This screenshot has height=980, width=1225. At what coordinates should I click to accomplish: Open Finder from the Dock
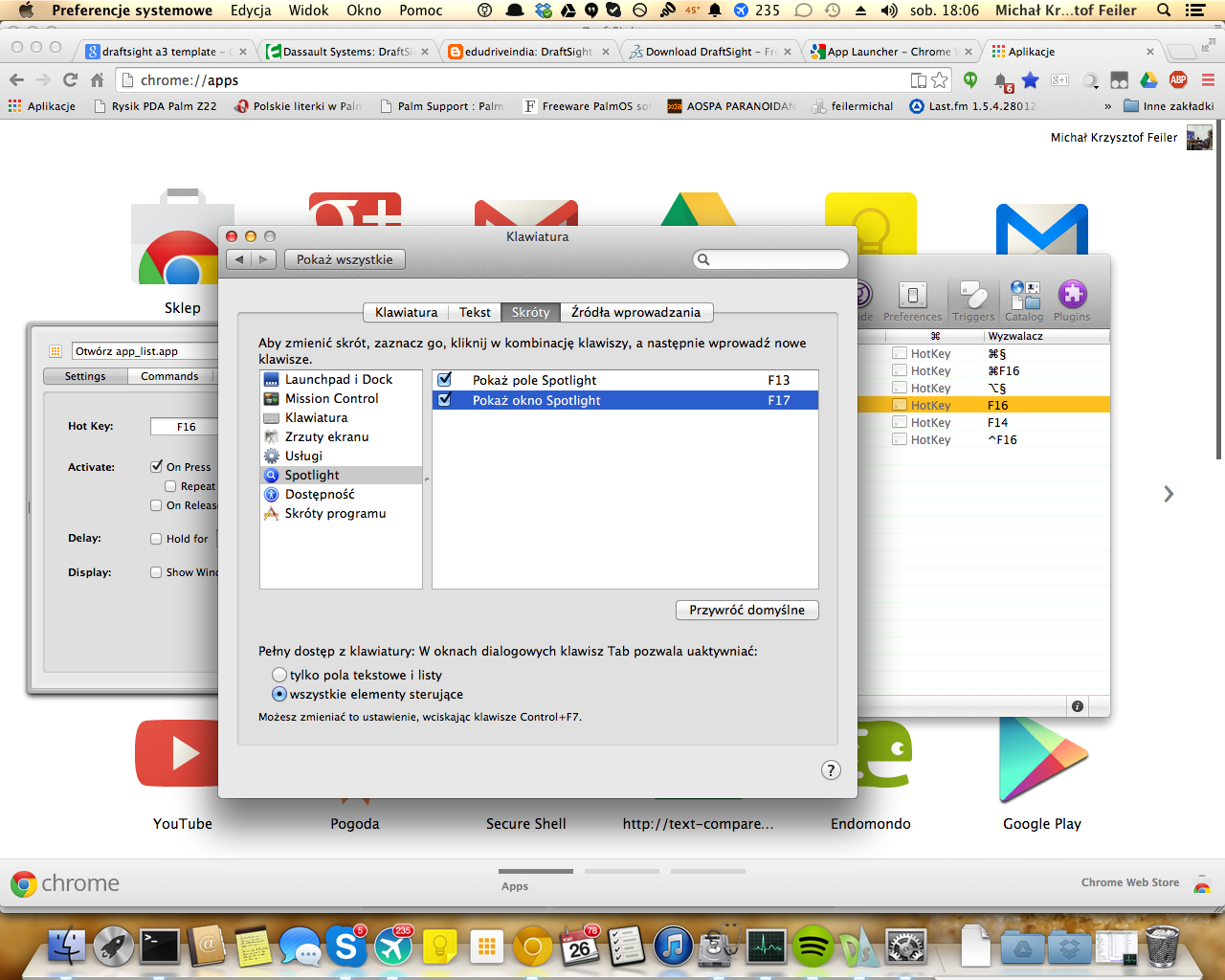(66, 946)
